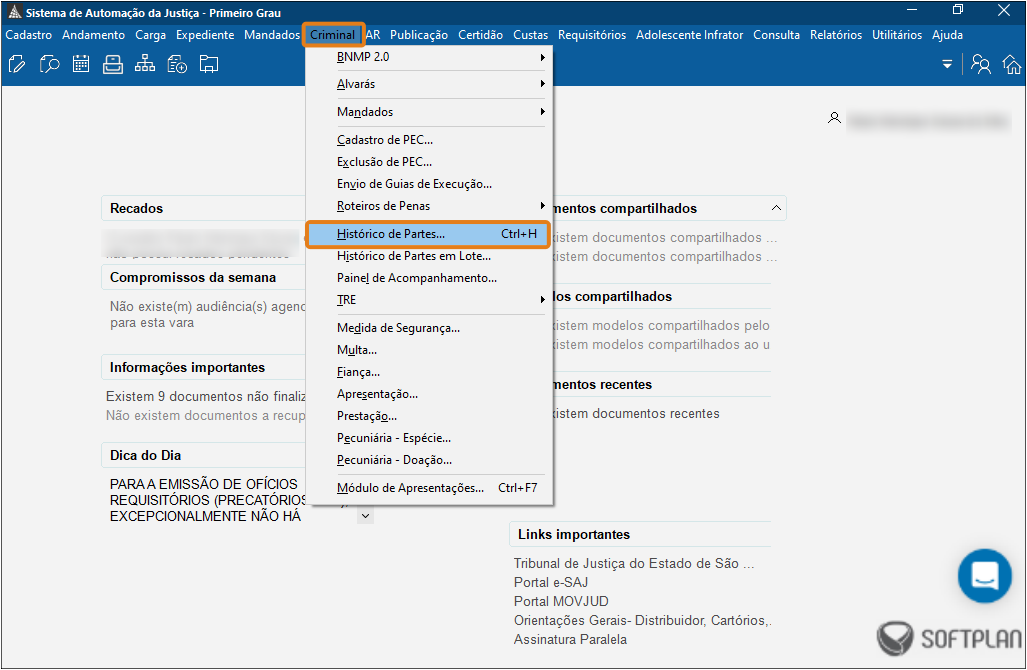Click the printer toolbar icon
1027x670 pixels.
pyautogui.click(x=113, y=64)
